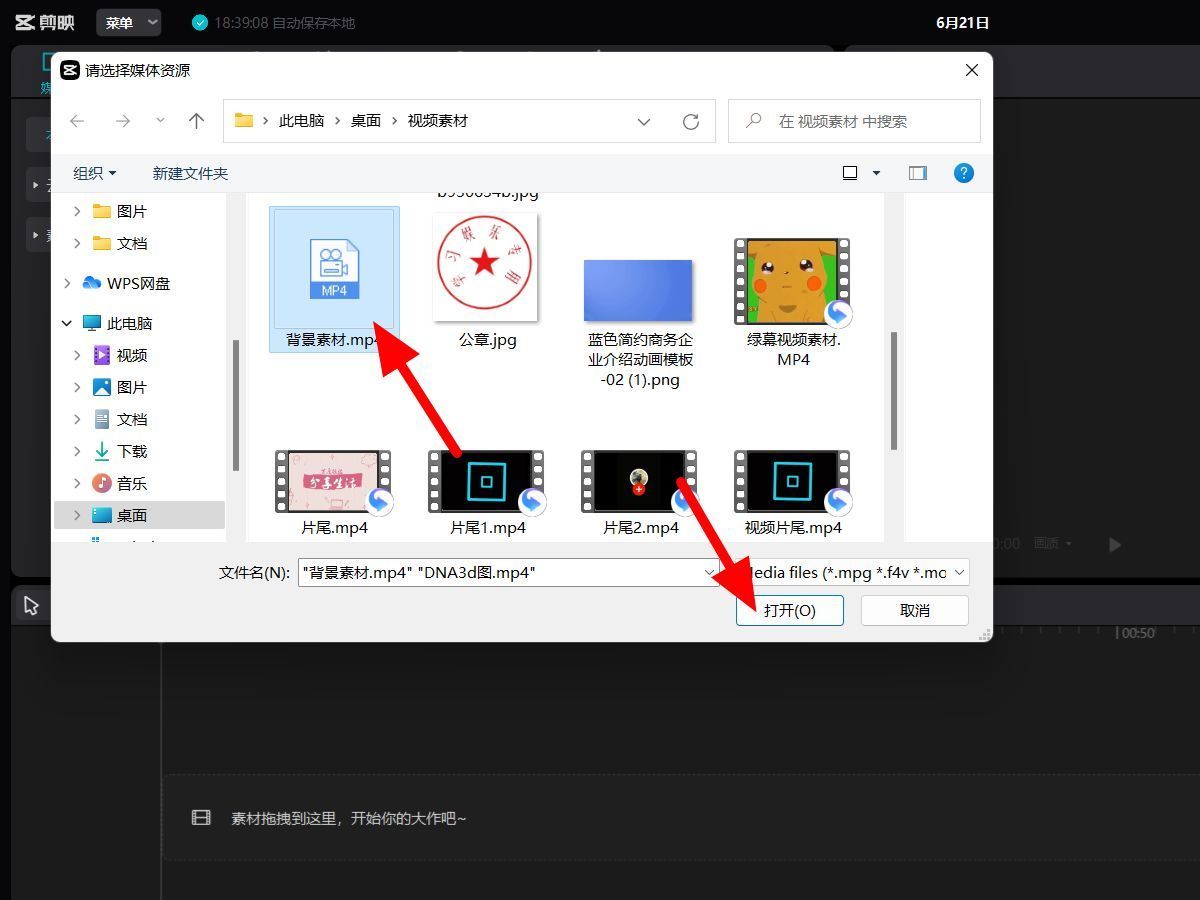The height and width of the screenshot is (900, 1200).
Task: Refresh the 视频素材 folder view
Action: click(690, 121)
